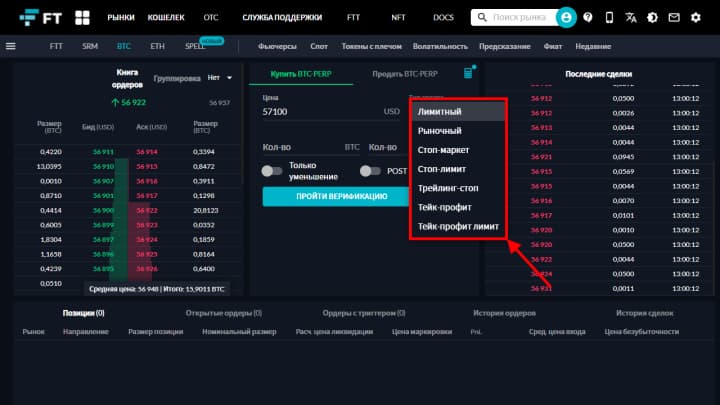Open the mobile app phone icon

(x=610, y=17)
